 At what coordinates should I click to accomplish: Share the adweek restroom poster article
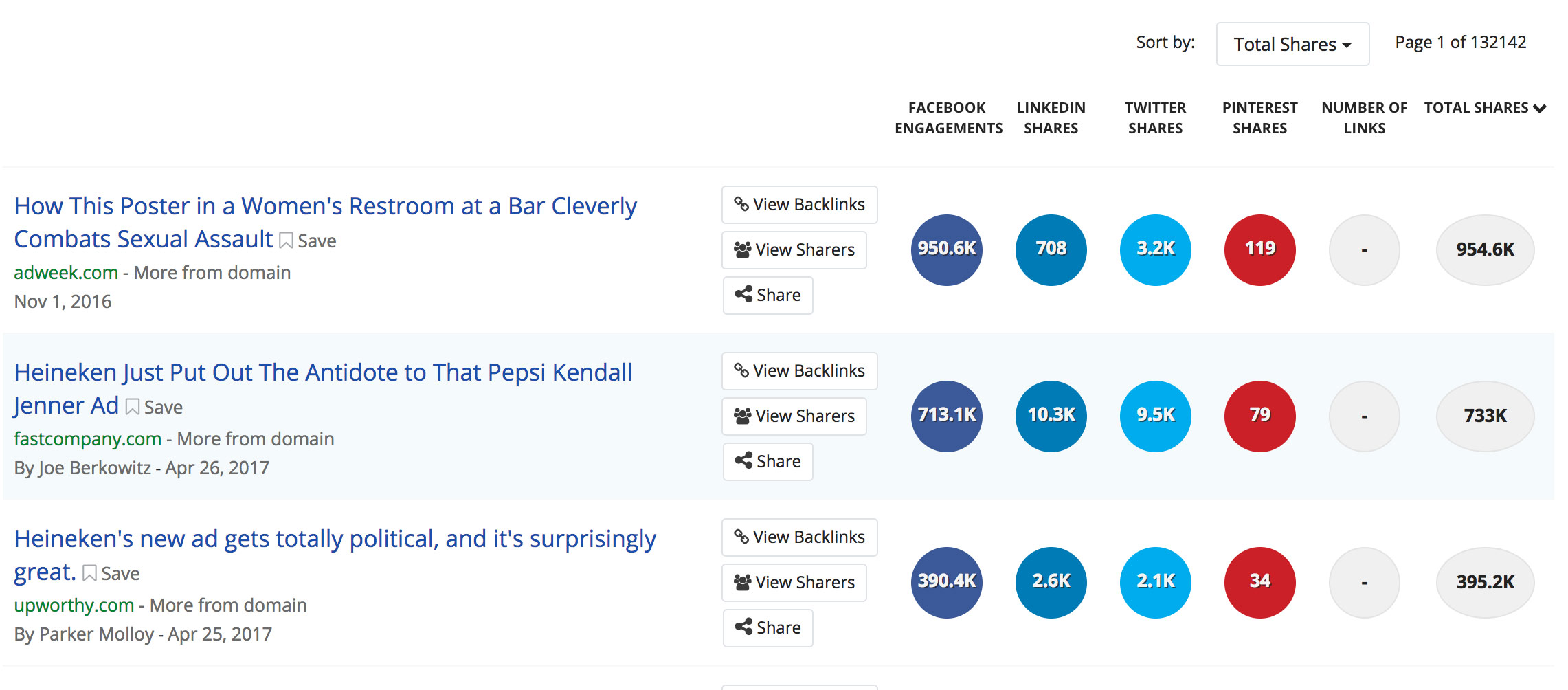768,296
